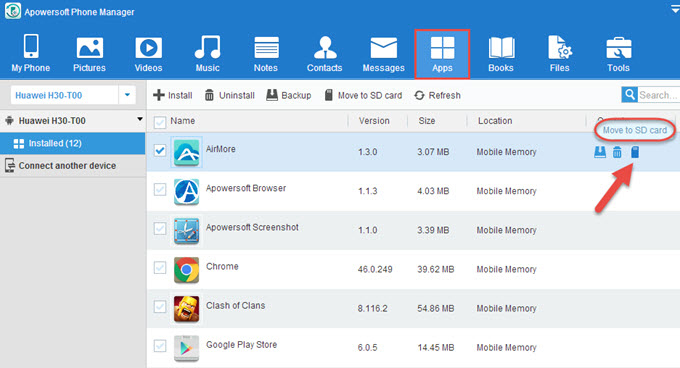Click Mobile Memory in Apowersoft Browser row
Screen dimensions: 680x368
click(x=507, y=191)
